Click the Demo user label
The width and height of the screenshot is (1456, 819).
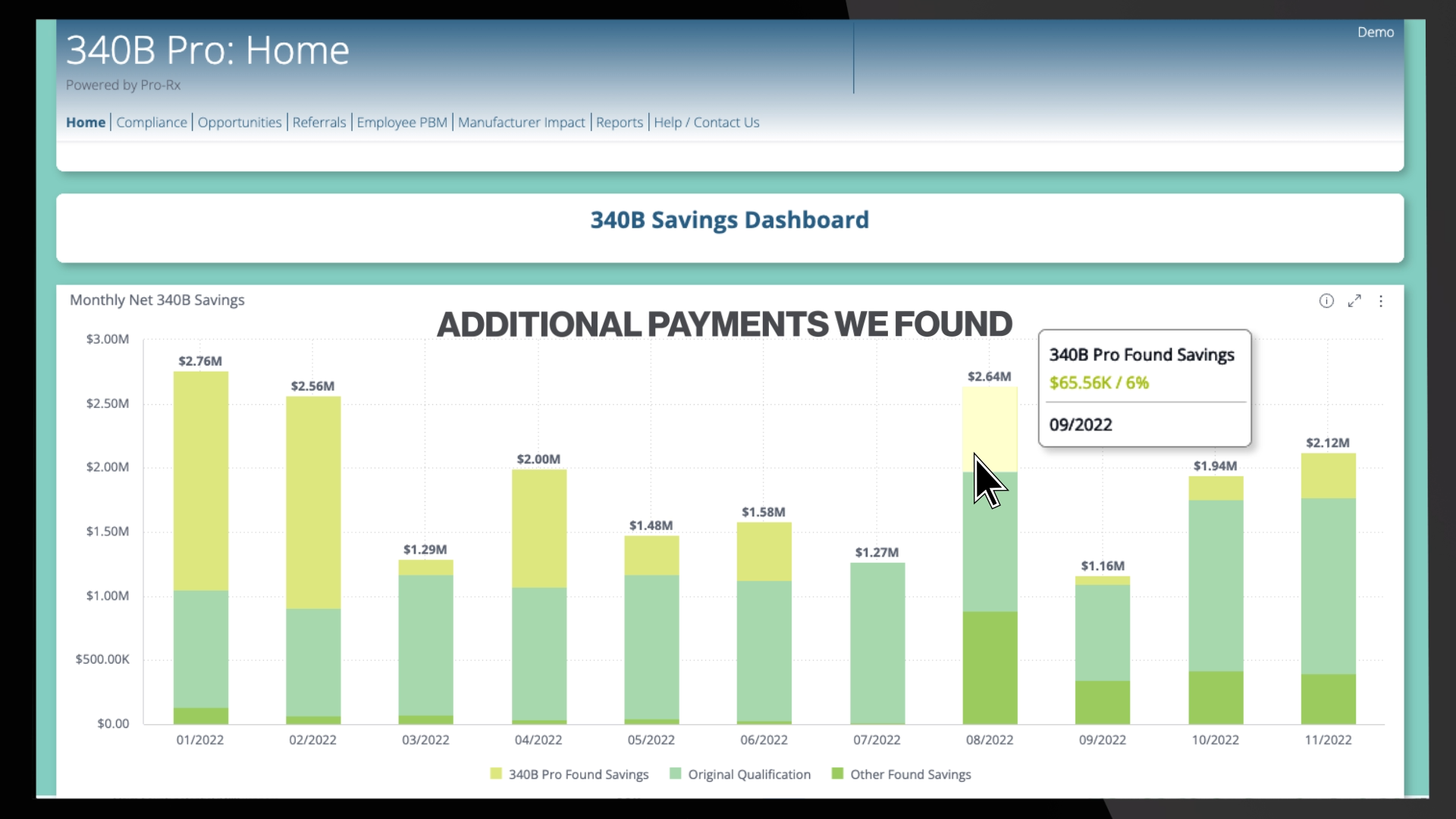pos(1376,32)
